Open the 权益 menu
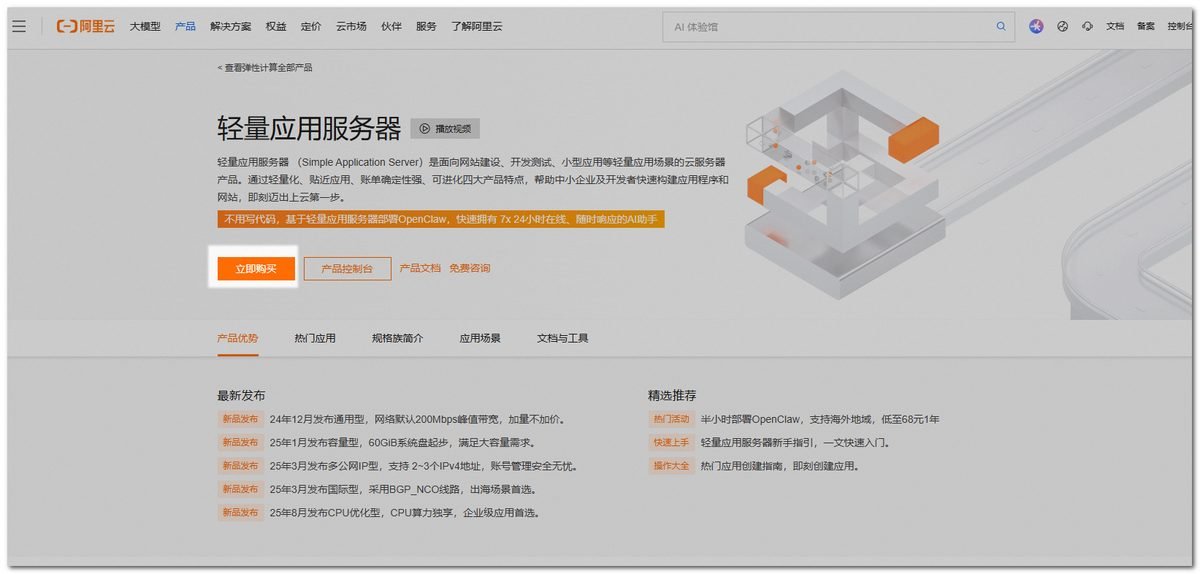 (276, 26)
